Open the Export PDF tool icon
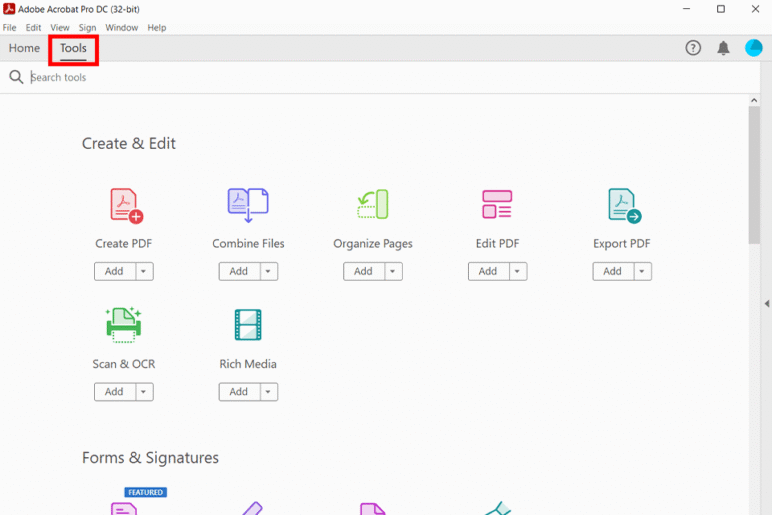 [624, 205]
